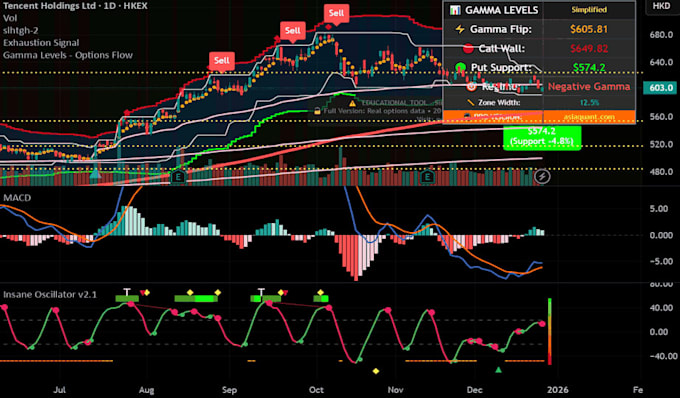
Task: Click the Gamma Levels chart icon in table header
Action: (455, 10)
